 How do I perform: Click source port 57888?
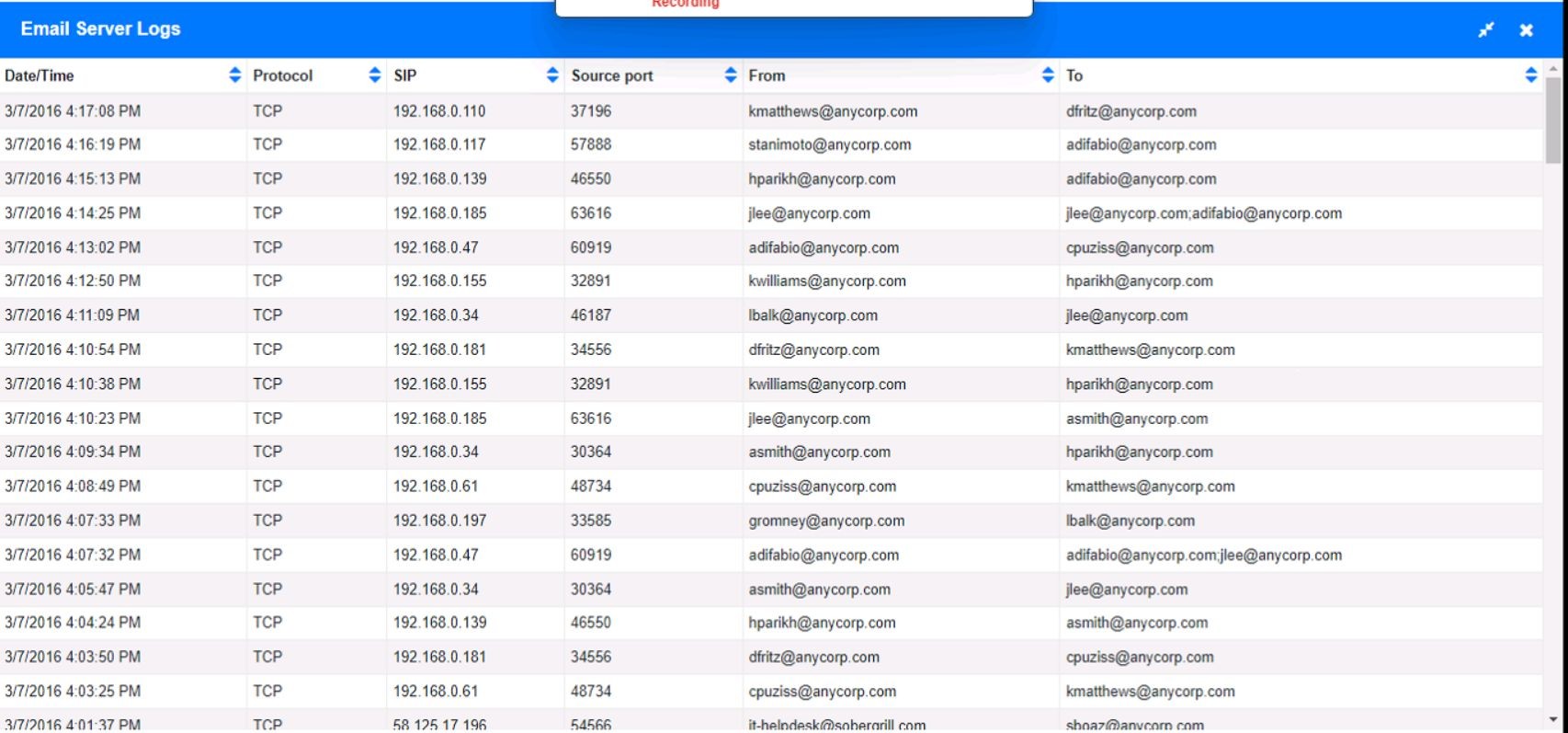click(591, 144)
